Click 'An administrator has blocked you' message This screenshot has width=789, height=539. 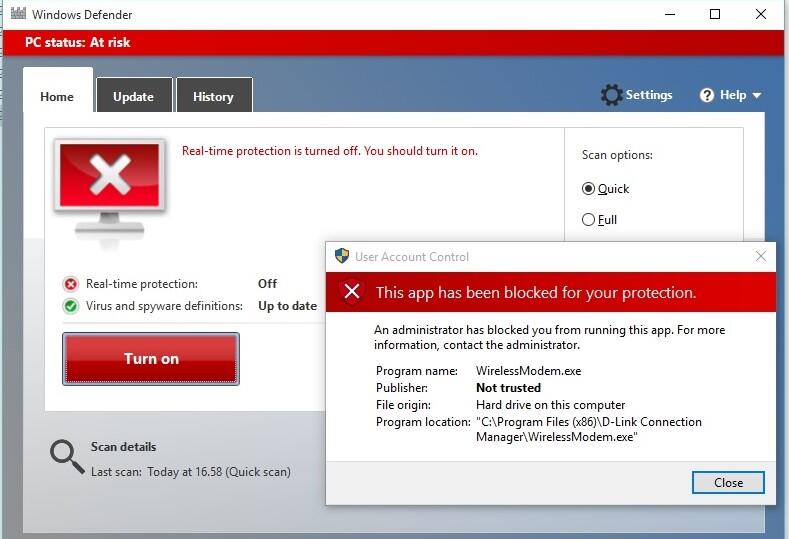click(549, 337)
